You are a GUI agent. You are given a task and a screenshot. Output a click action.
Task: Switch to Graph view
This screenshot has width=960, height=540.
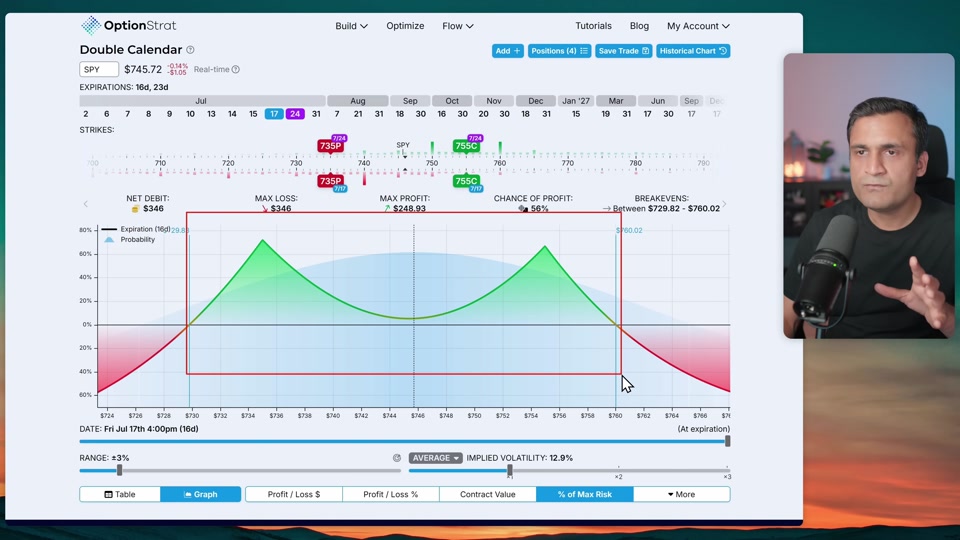pyautogui.click(x=201, y=494)
